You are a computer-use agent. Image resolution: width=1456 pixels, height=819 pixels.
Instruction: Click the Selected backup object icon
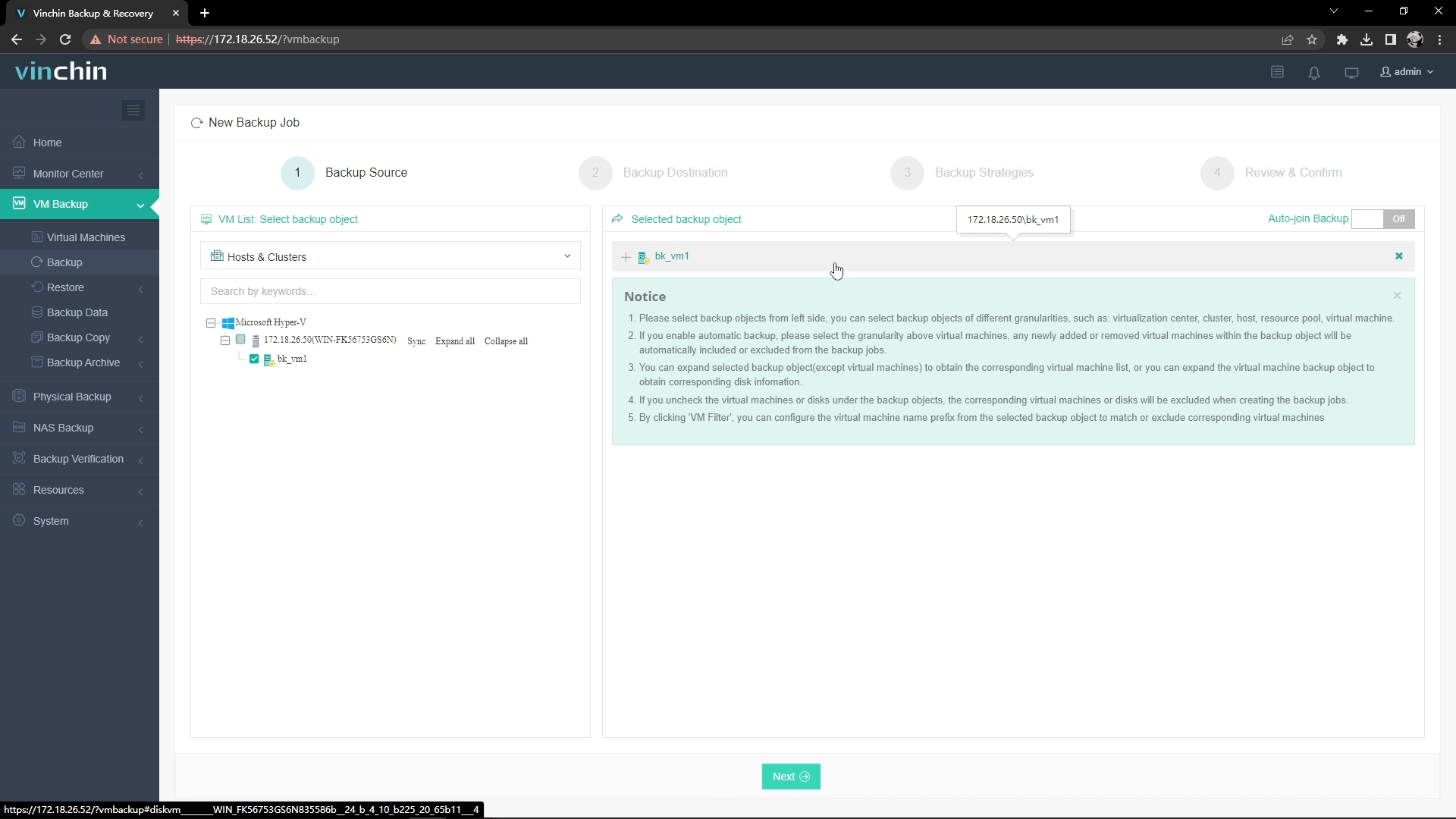[619, 218]
